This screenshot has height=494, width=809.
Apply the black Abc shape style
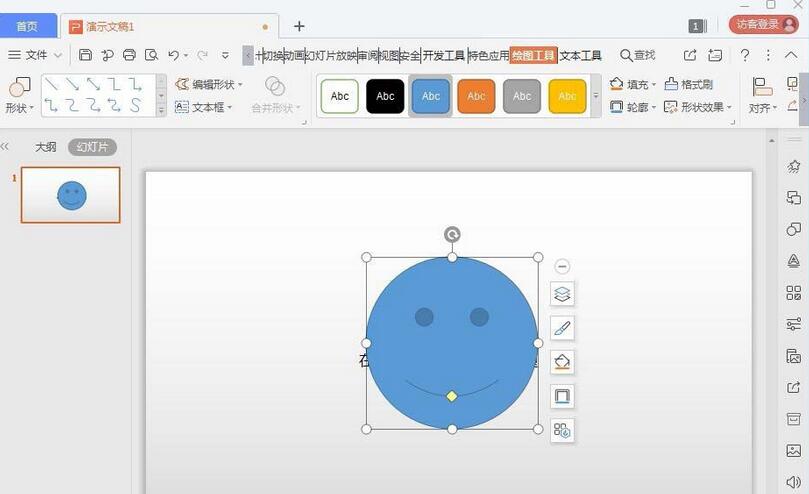(385, 96)
